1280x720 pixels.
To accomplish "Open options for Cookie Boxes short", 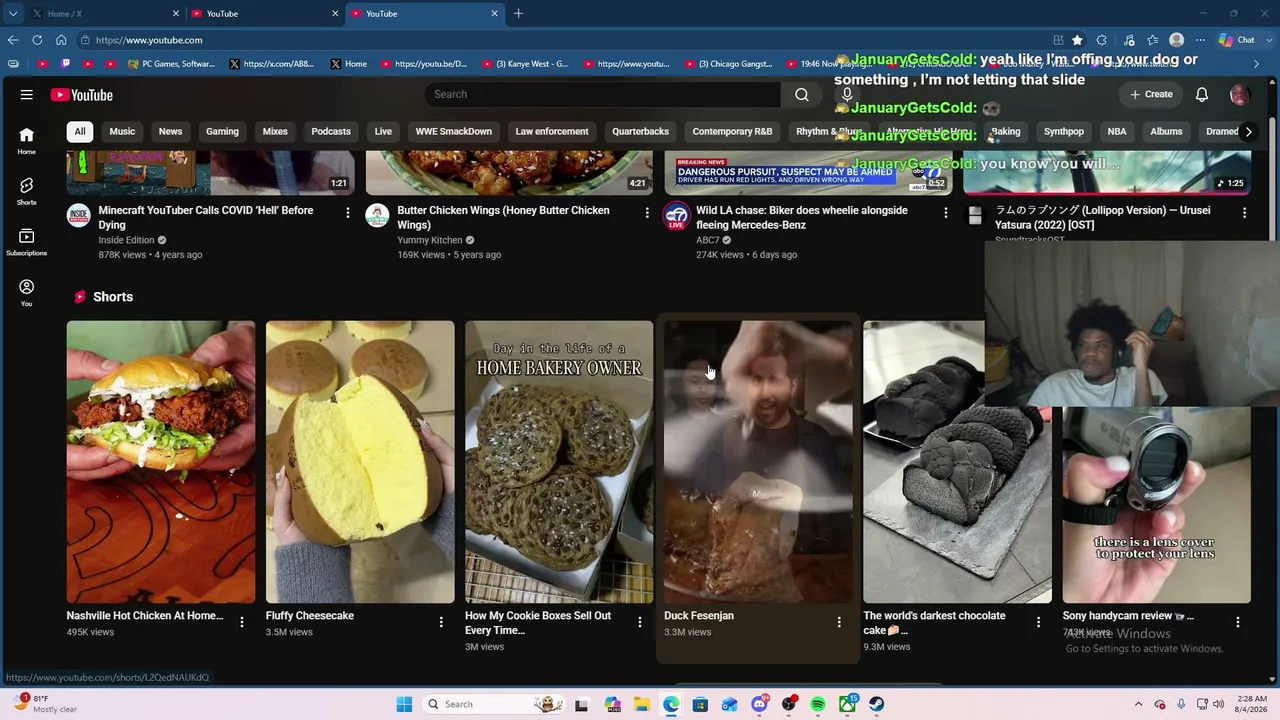I will [639, 622].
